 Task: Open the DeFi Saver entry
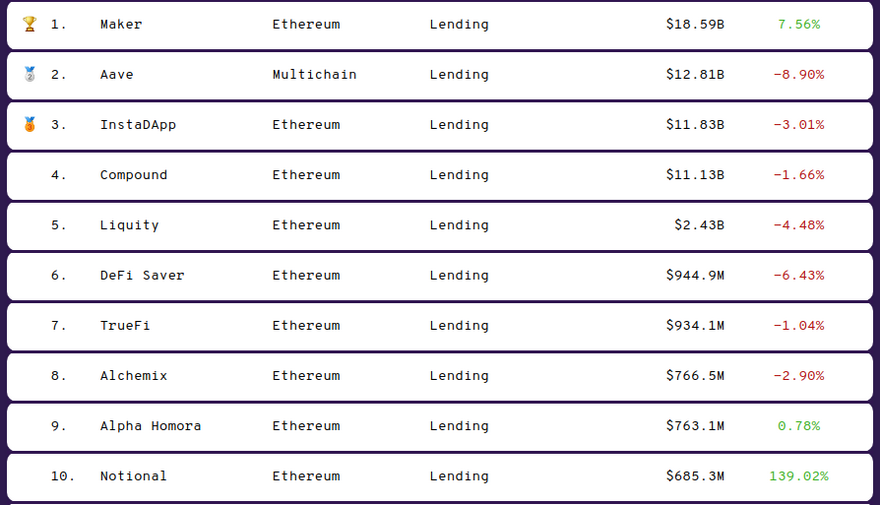coord(142,275)
